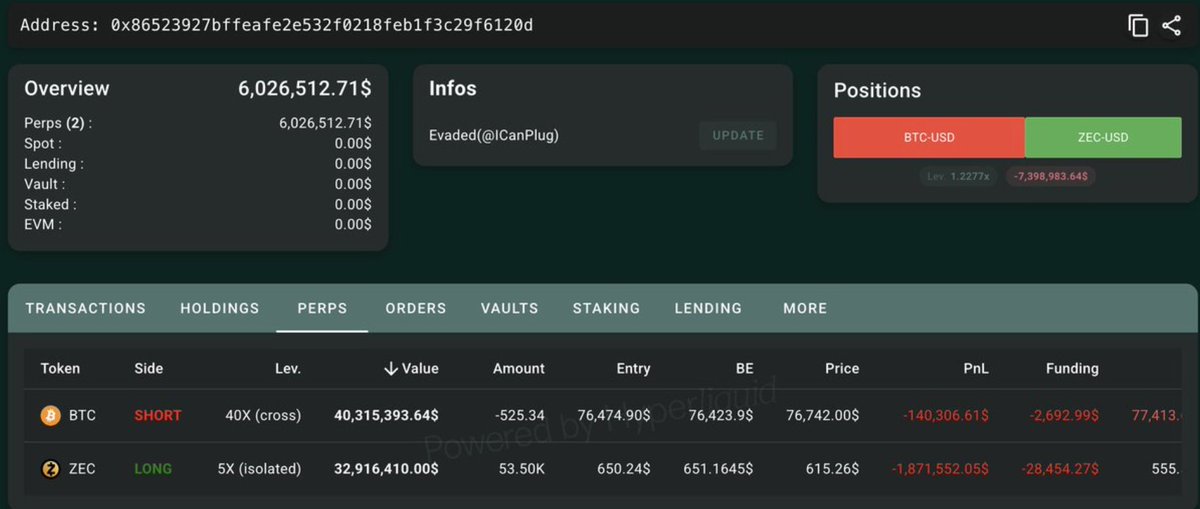Click the BTC coin icon in the table
The width and height of the screenshot is (1200, 509).
click(51, 415)
